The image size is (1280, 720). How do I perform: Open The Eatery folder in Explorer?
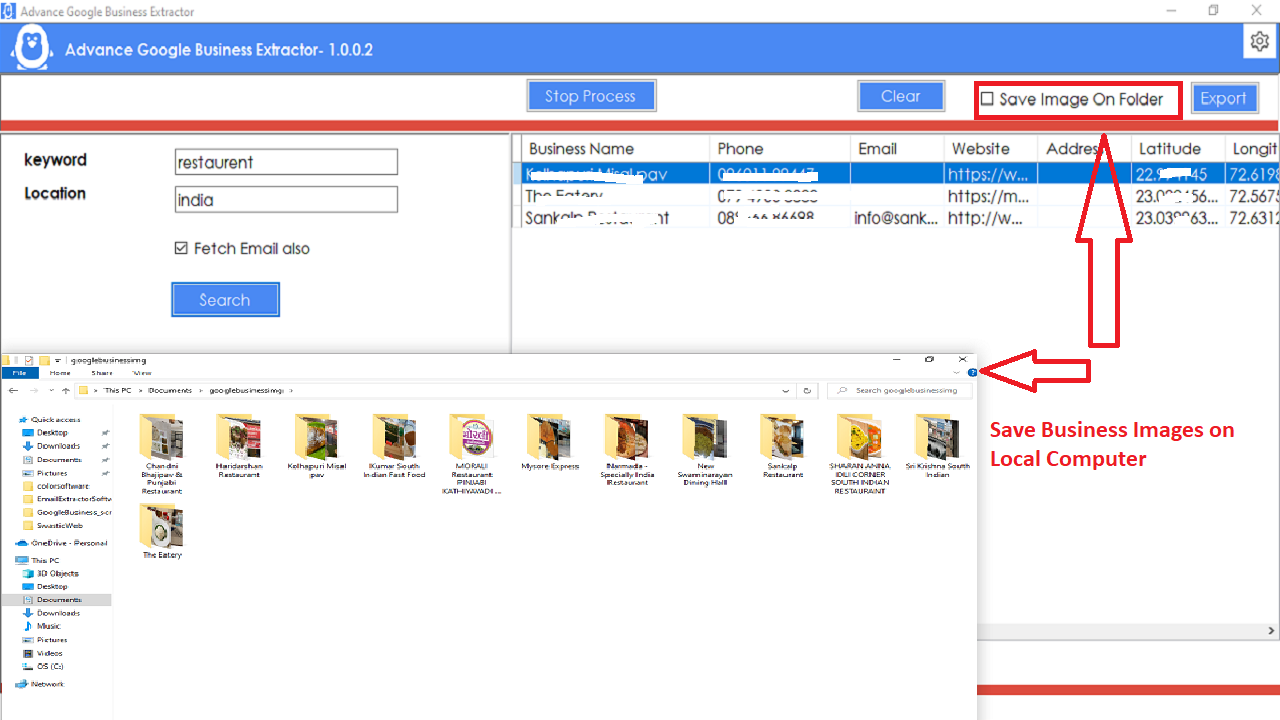[162, 531]
